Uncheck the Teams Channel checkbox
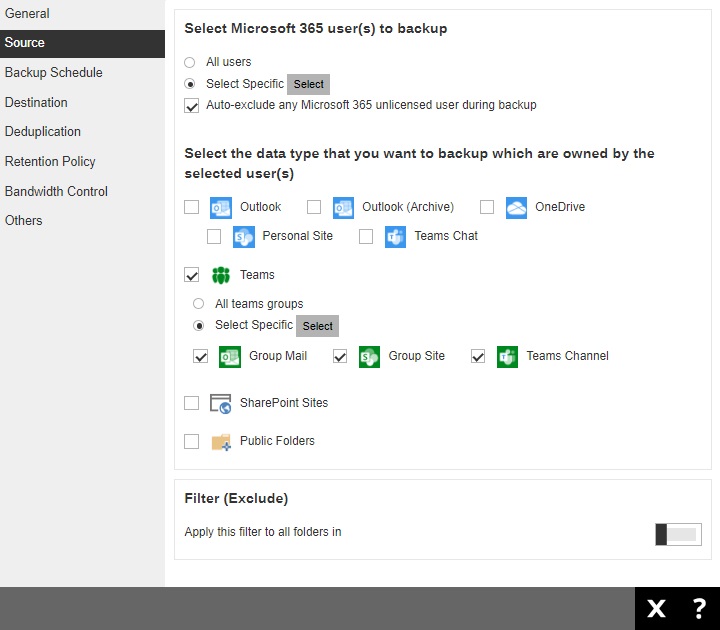Screen dimensions: 720x630 point(478,356)
